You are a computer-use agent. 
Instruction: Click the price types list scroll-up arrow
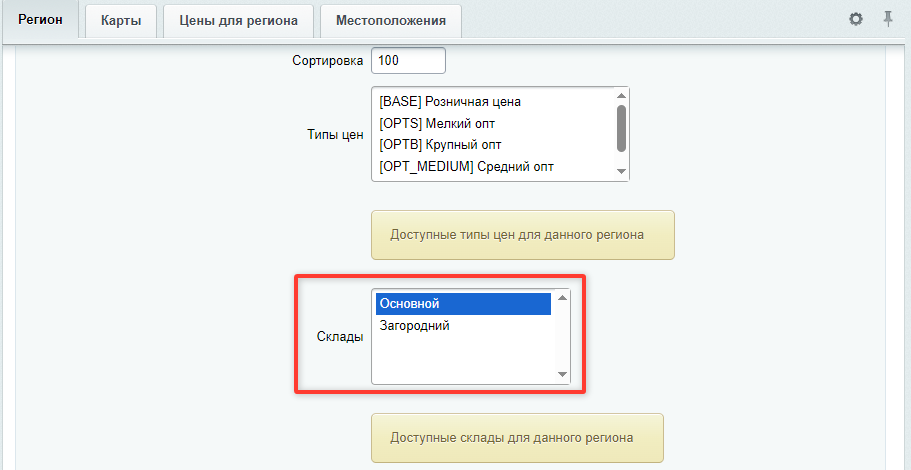tap(621, 96)
